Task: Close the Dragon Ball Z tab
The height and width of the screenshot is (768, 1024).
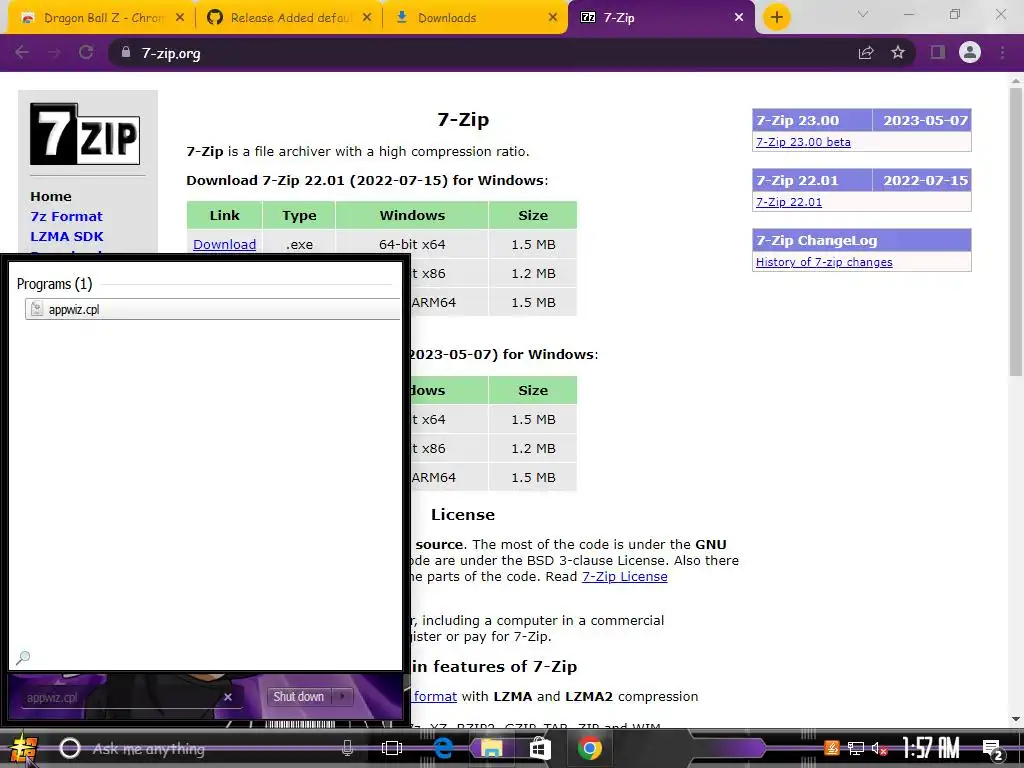Action: 180,18
